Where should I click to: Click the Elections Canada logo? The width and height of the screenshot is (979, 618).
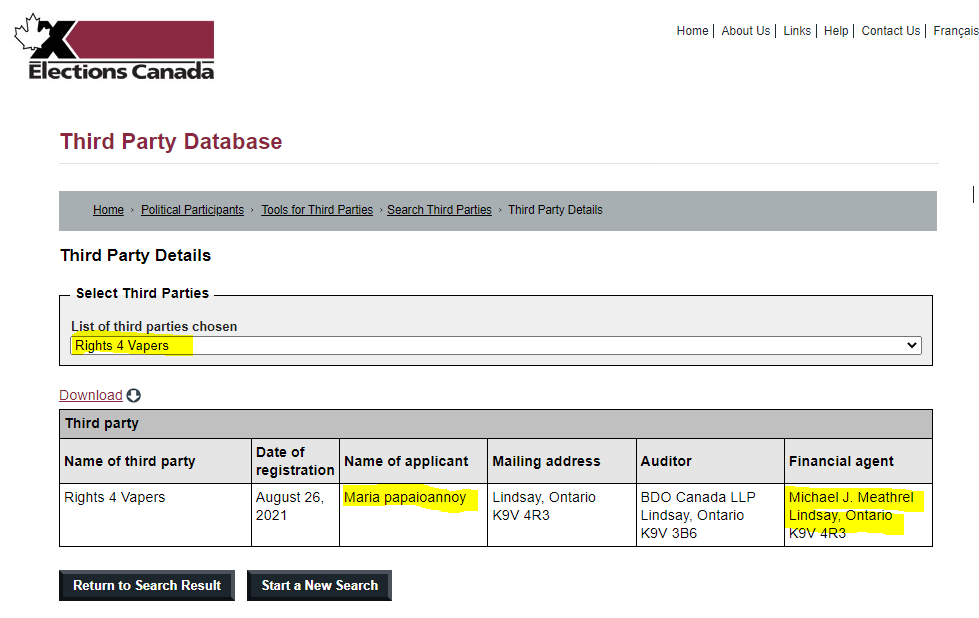114,48
